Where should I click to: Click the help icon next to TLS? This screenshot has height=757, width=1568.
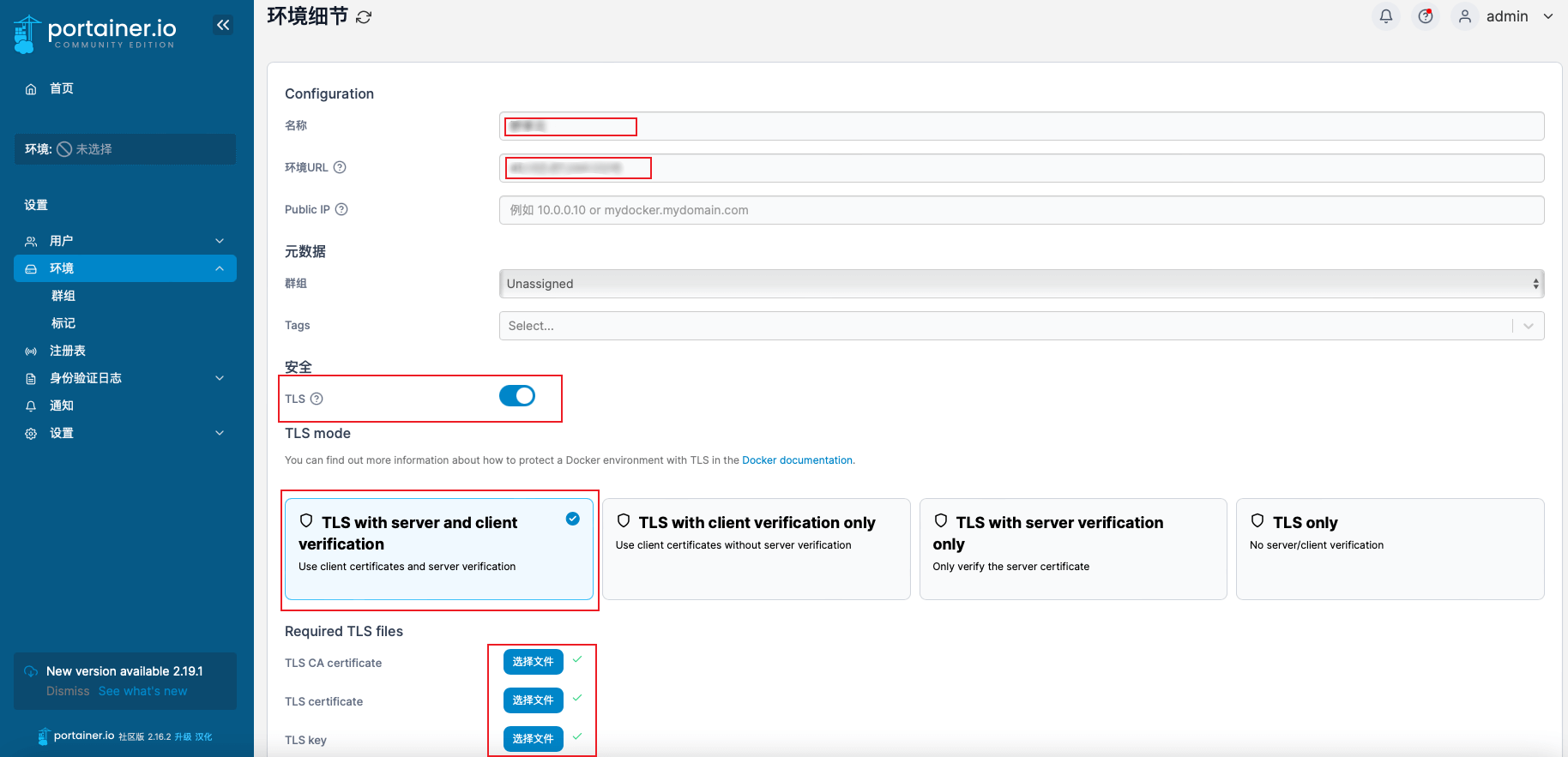coord(317,399)
